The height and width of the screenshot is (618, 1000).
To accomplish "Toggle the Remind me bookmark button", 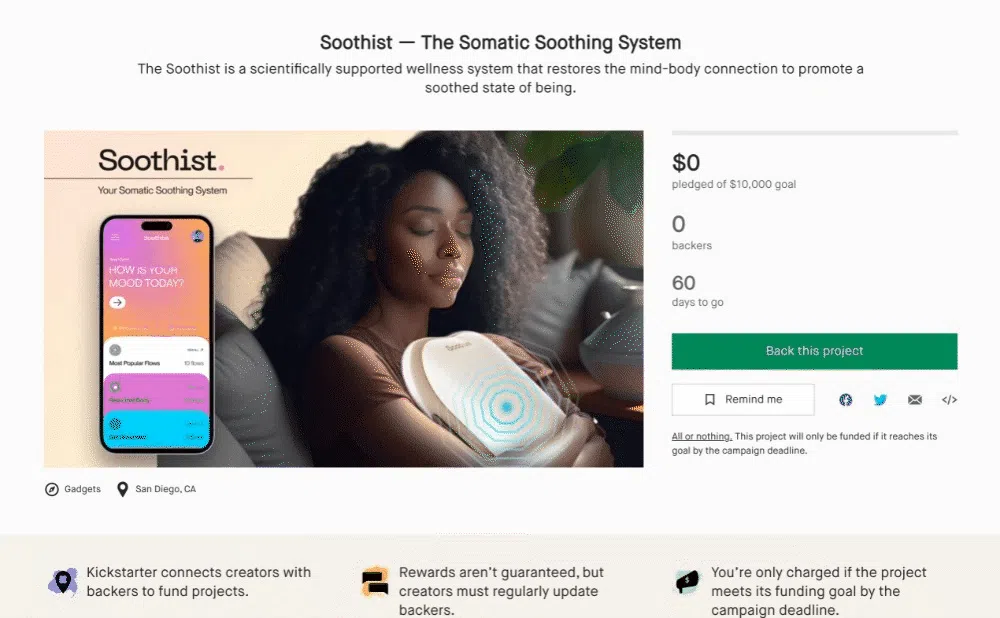I will [x=743, y=399].
